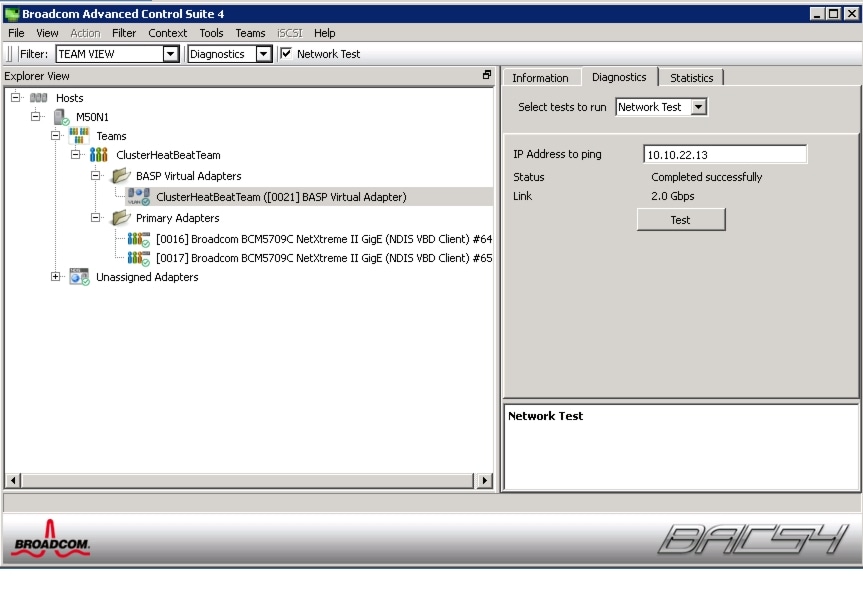
Task: Open the Help menu
Action: point(325,33)
